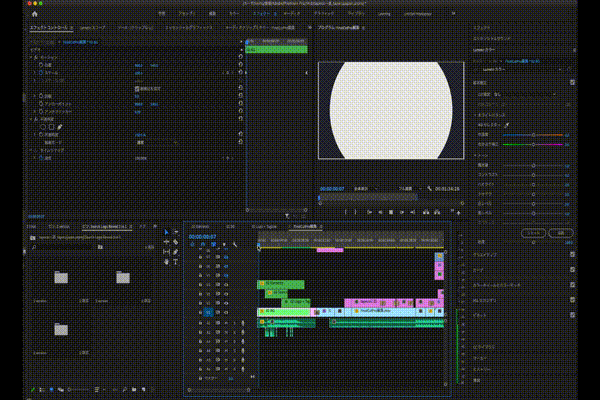
Task: Click Mark Out button in program monitor
Action: tap(355, 212)
